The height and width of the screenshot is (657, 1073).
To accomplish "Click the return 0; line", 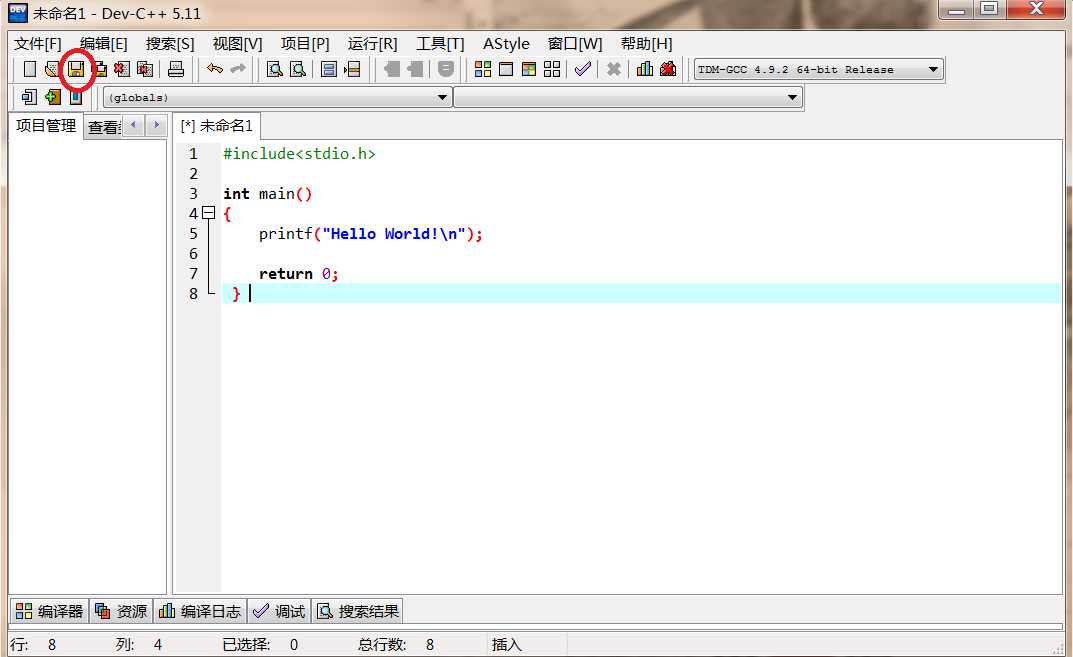I will coord(298,274).
